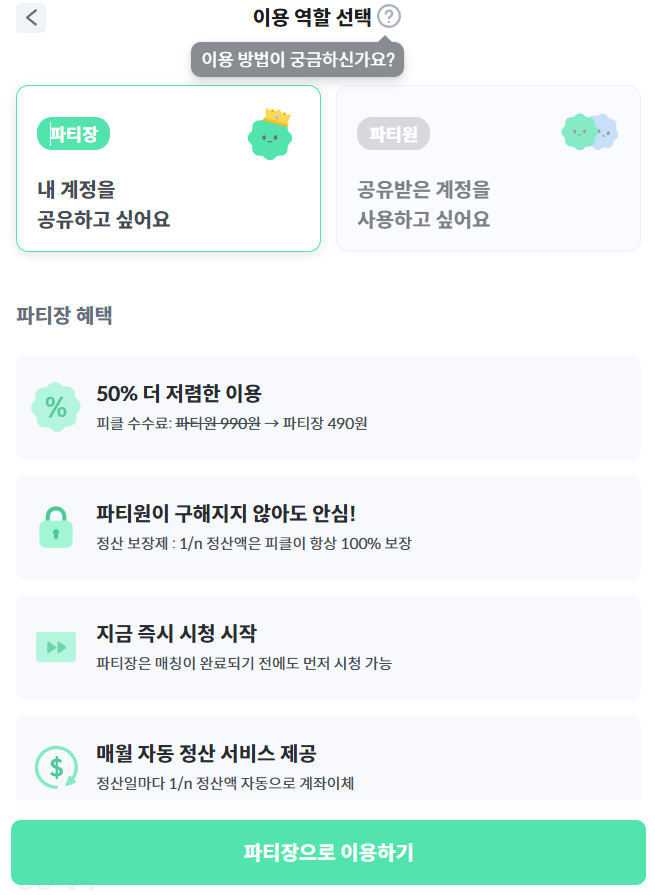Open the 이용 역할 선택 header menu
The image size is (655, 895).
(310, 17)
